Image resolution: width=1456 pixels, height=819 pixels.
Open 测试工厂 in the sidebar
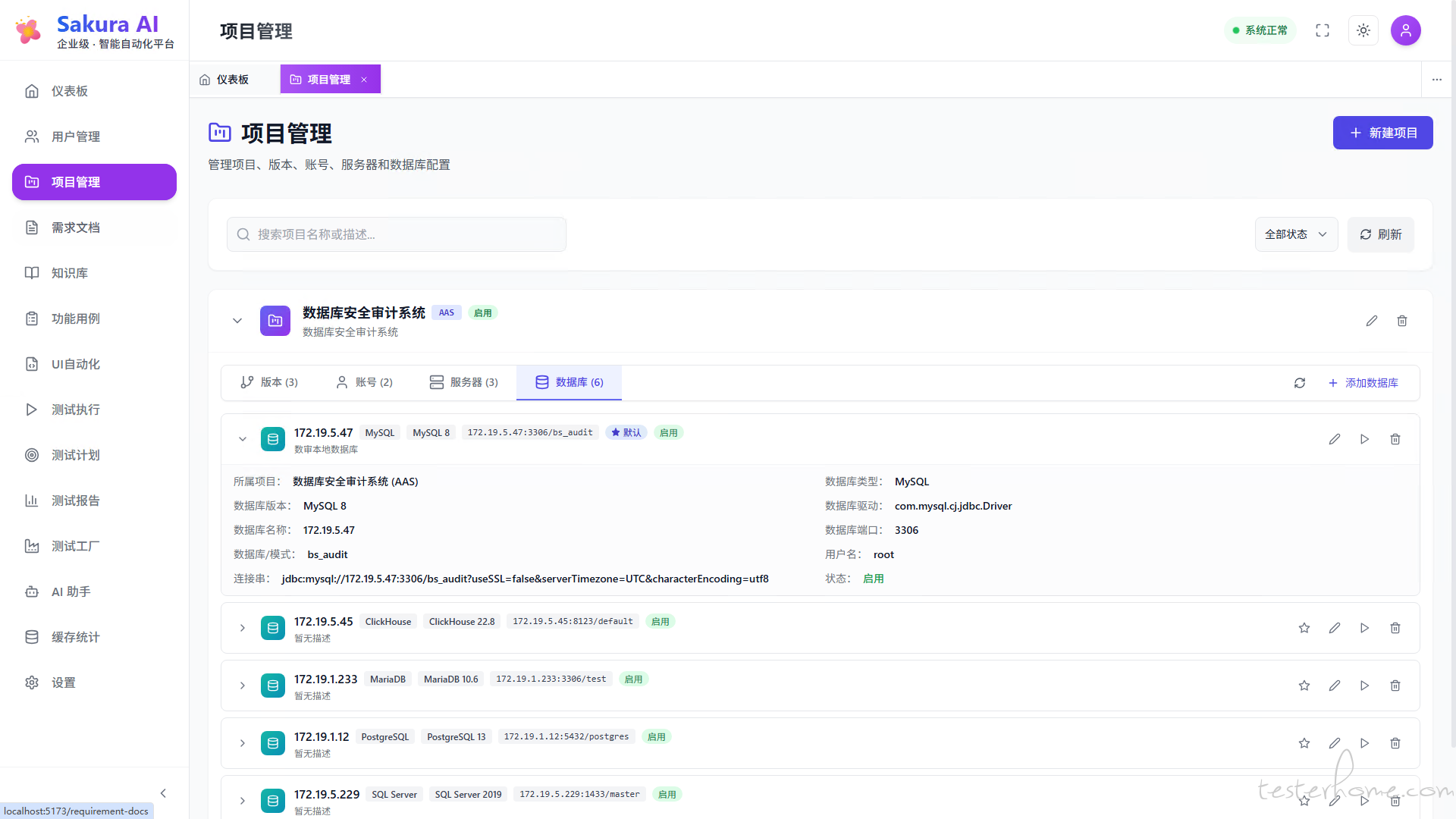[x=75, y=546]
